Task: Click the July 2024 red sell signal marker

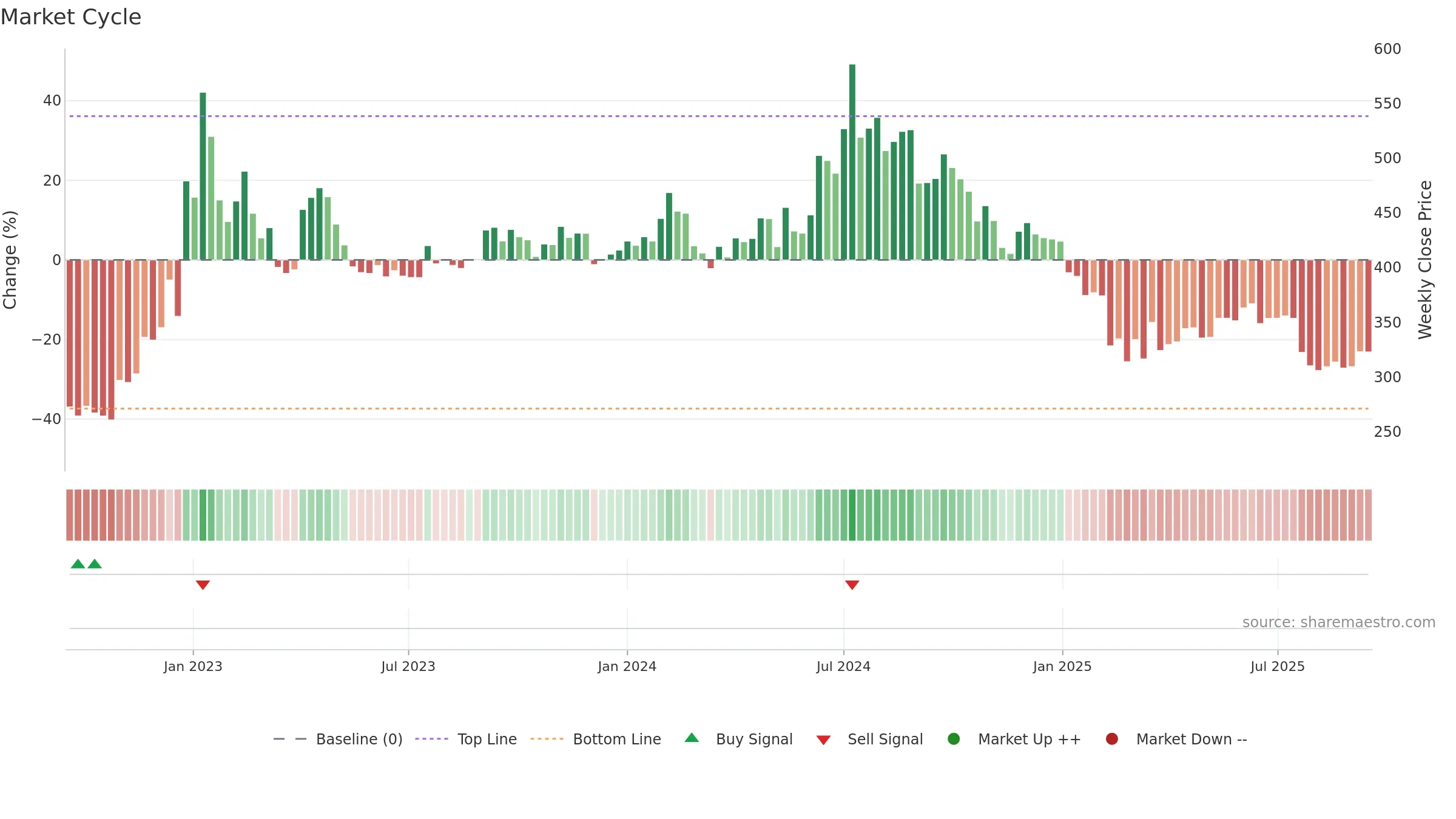Action: (852, 585)
